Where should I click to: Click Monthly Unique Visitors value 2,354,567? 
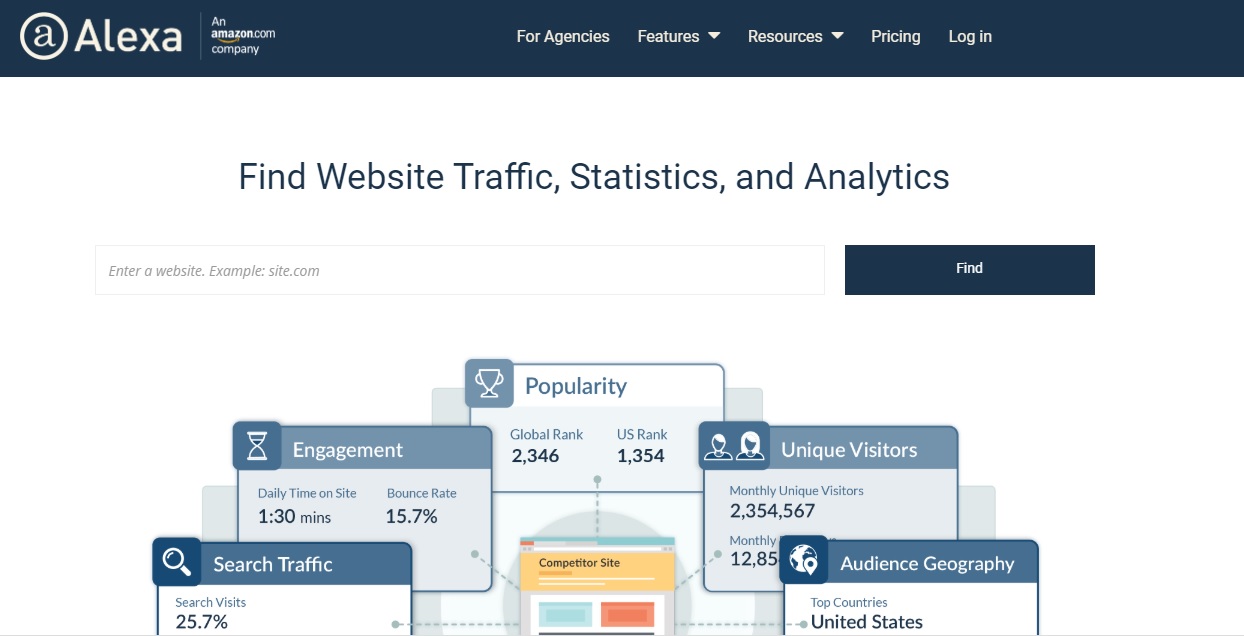[x=772, y=511]
